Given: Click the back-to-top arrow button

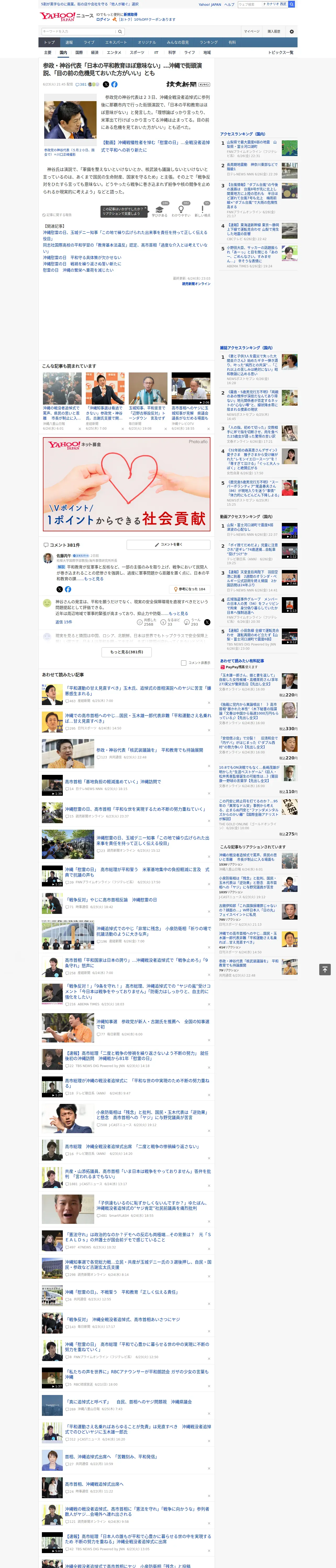Looking at the screenshot, I should tap(325, 969).
